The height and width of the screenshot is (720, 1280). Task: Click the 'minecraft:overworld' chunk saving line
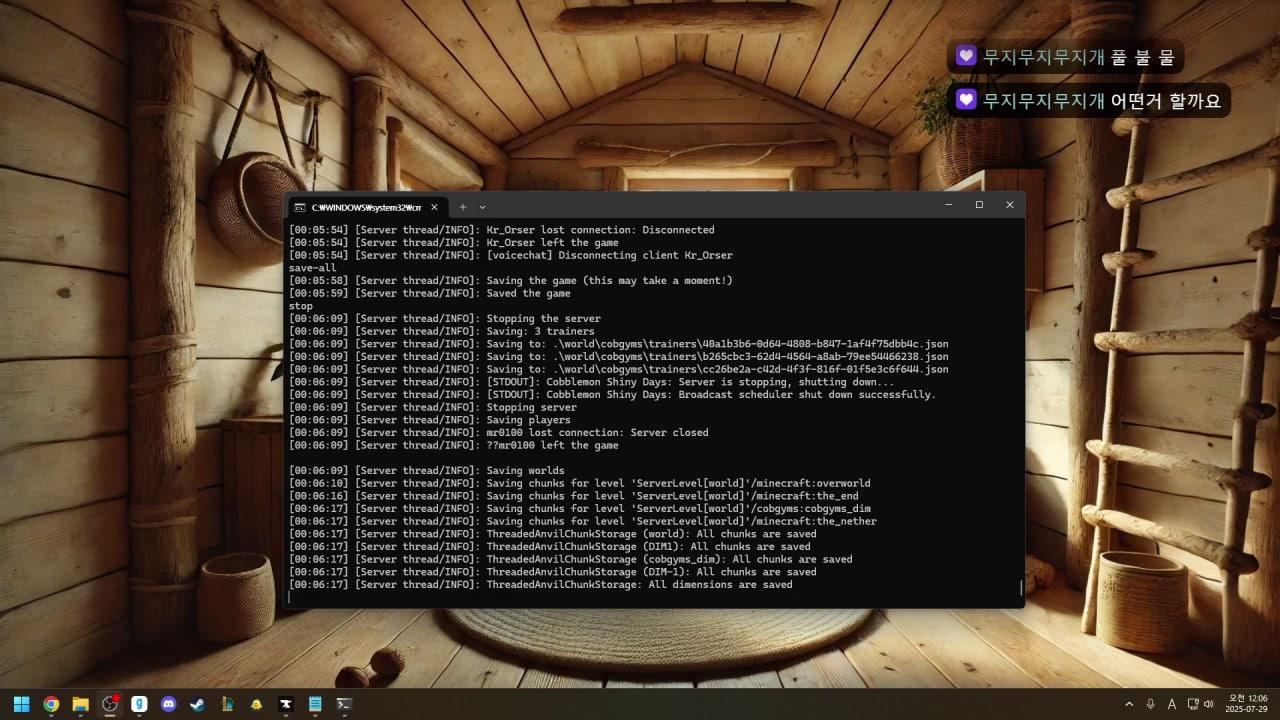coord(580,483)
